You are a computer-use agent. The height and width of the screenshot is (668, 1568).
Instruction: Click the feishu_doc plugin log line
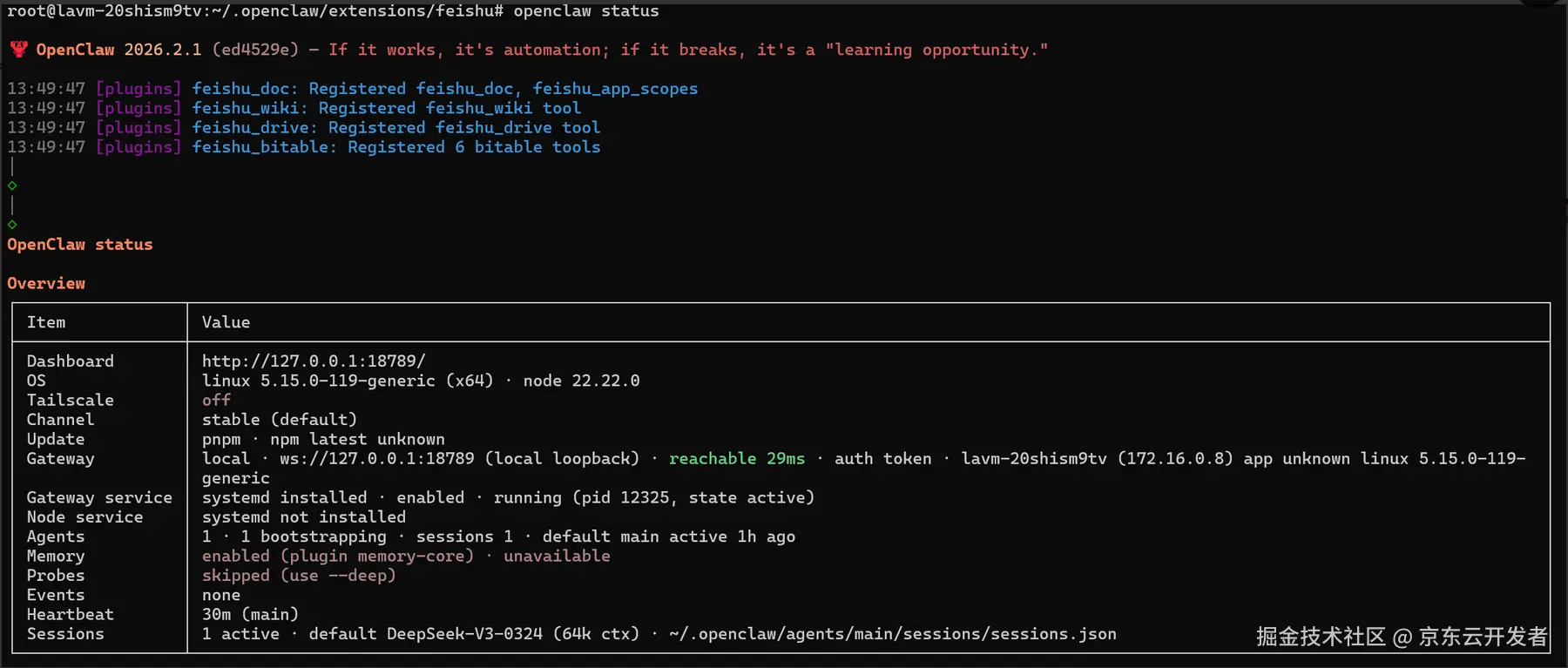(x=444, y=89)
